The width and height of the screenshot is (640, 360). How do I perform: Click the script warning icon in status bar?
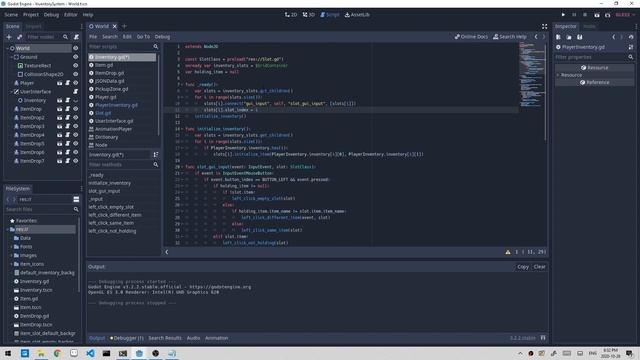click(508, 252)
